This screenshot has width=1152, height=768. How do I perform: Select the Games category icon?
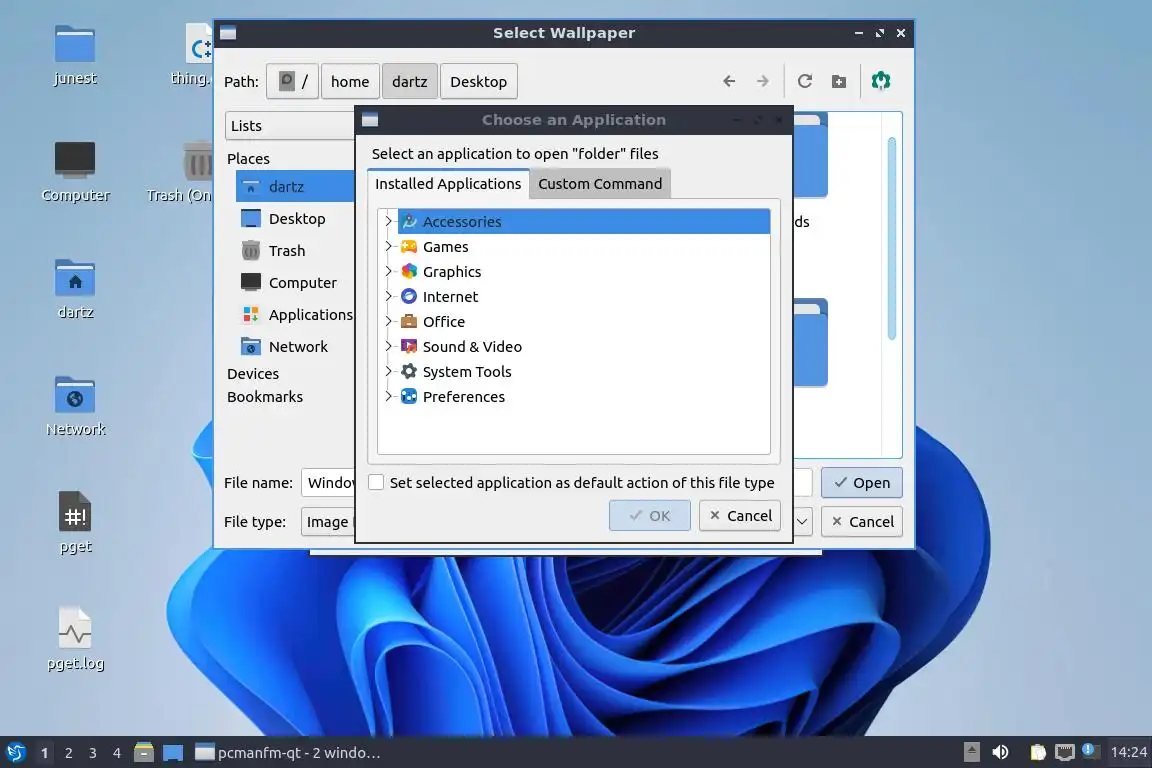pos(409,246)
